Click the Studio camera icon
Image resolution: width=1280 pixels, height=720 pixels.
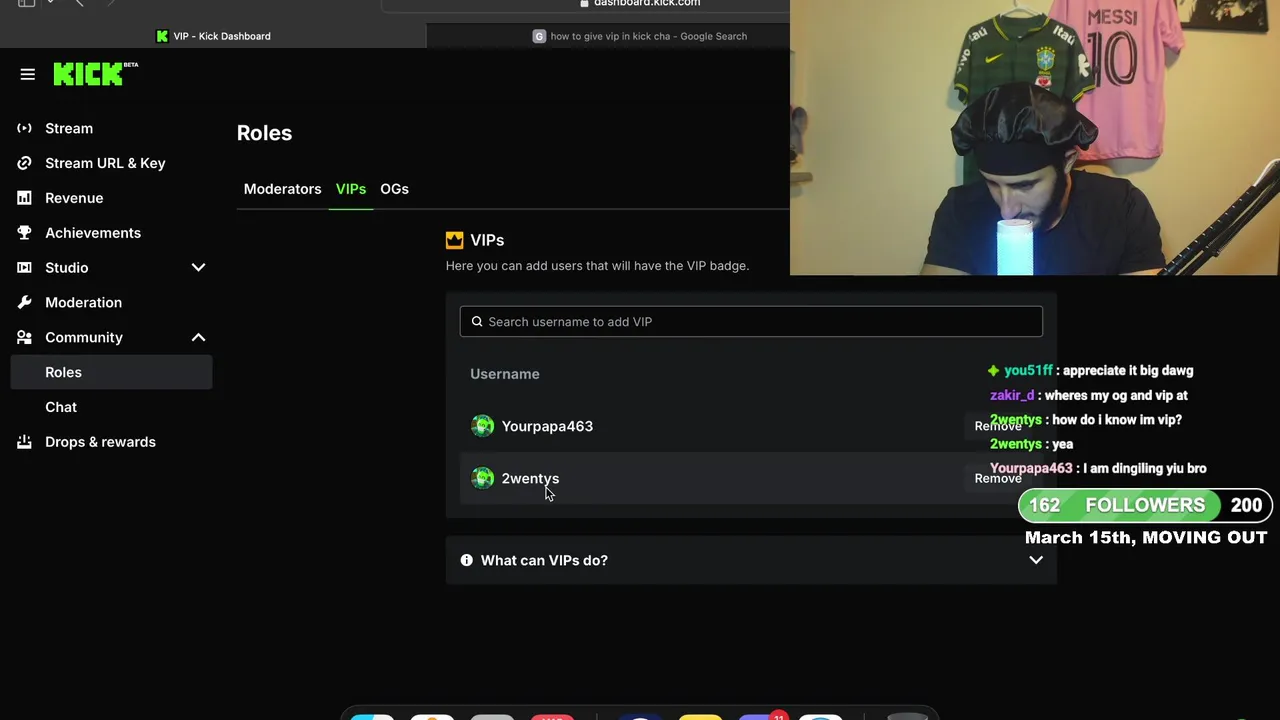tap(25, 268)
